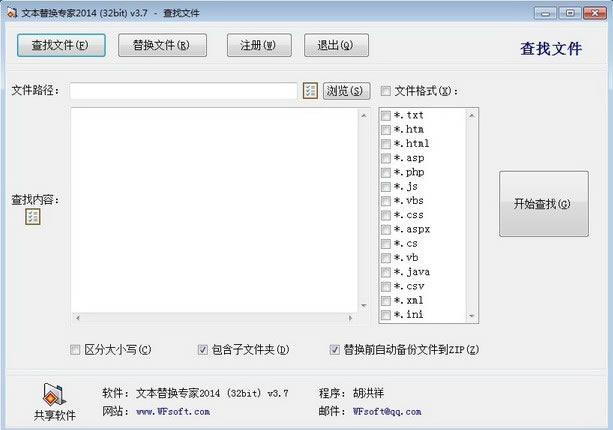
Task: Check the *.csv file format
Action: [x=386, y=287]
